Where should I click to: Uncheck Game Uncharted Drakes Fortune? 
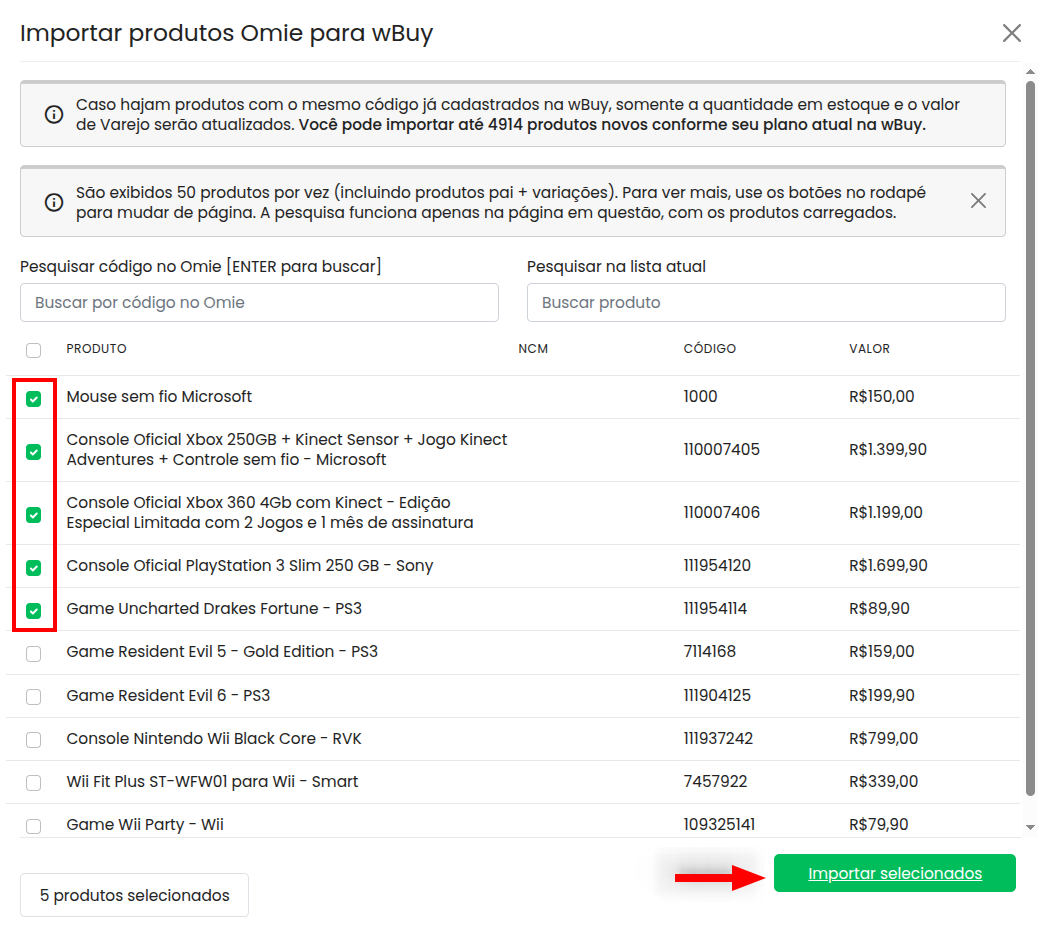34,611
